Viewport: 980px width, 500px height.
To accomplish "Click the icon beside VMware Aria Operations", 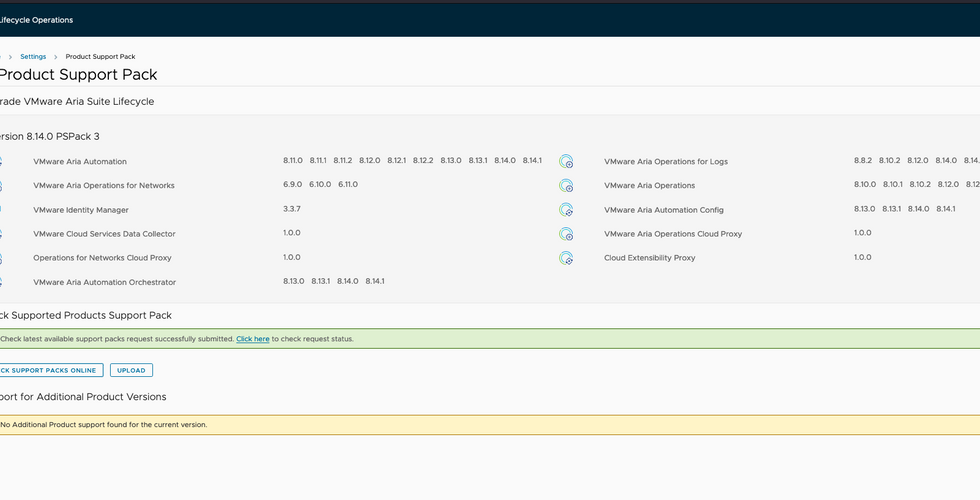I will (x=566, y=186).
